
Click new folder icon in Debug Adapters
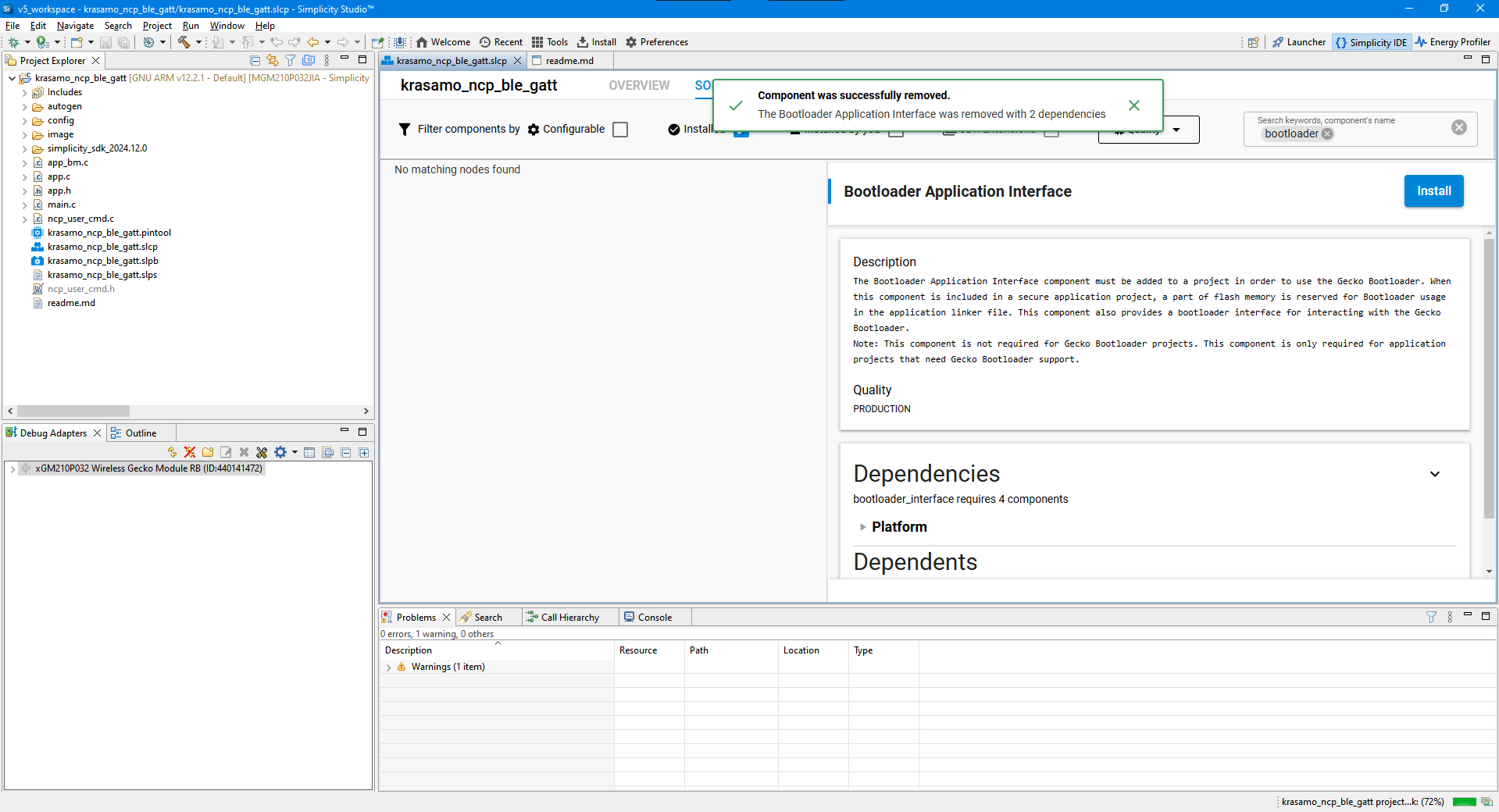click(208, 452)
